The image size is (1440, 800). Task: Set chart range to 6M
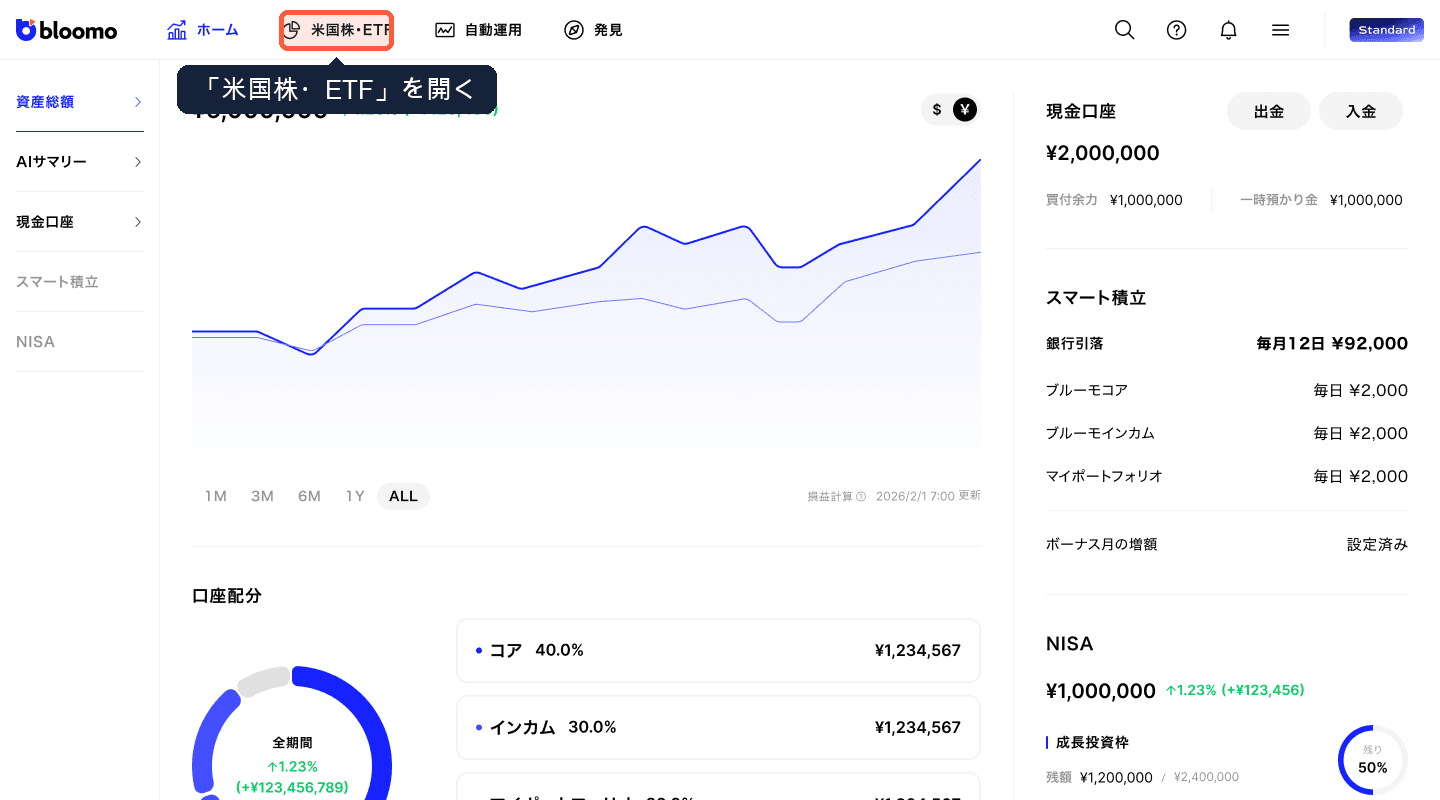309,496
